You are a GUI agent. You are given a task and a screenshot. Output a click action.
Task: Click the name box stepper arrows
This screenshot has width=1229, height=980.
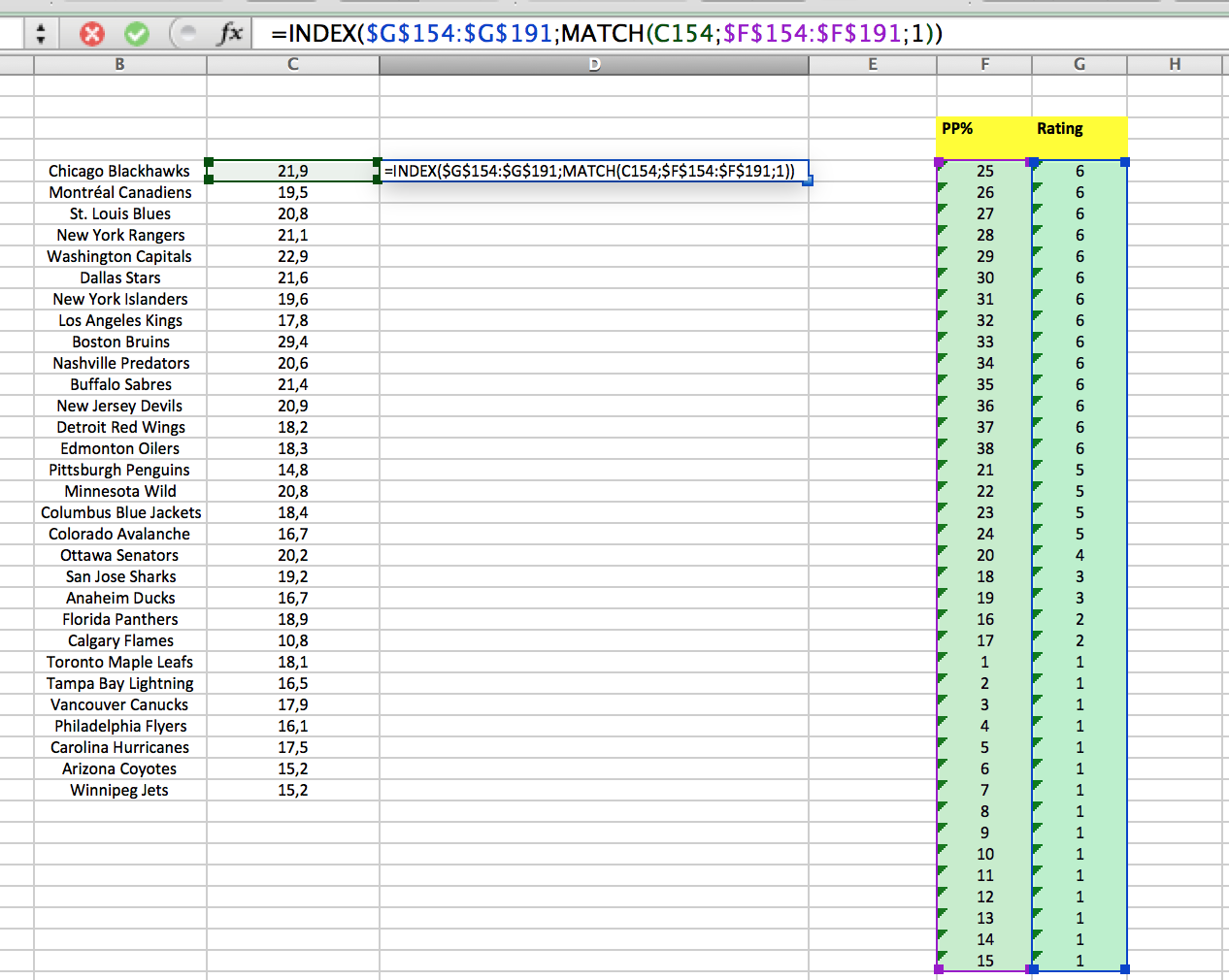pos(40,34)
